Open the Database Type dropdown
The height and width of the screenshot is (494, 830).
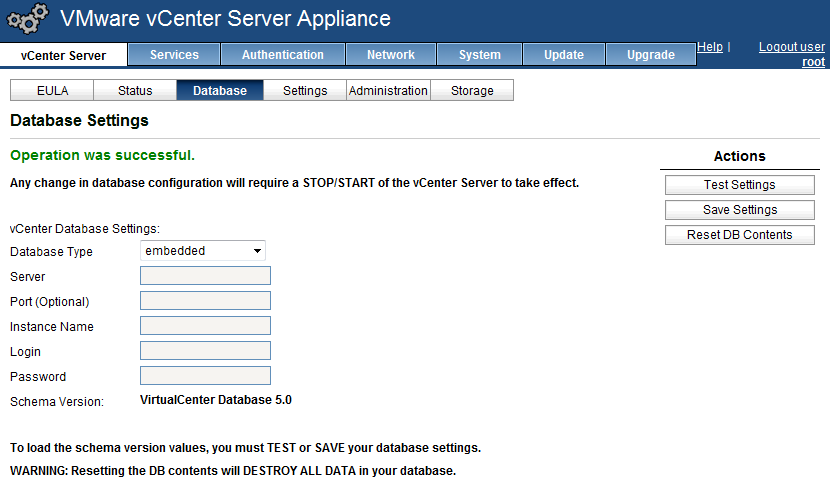pos(203,251)
